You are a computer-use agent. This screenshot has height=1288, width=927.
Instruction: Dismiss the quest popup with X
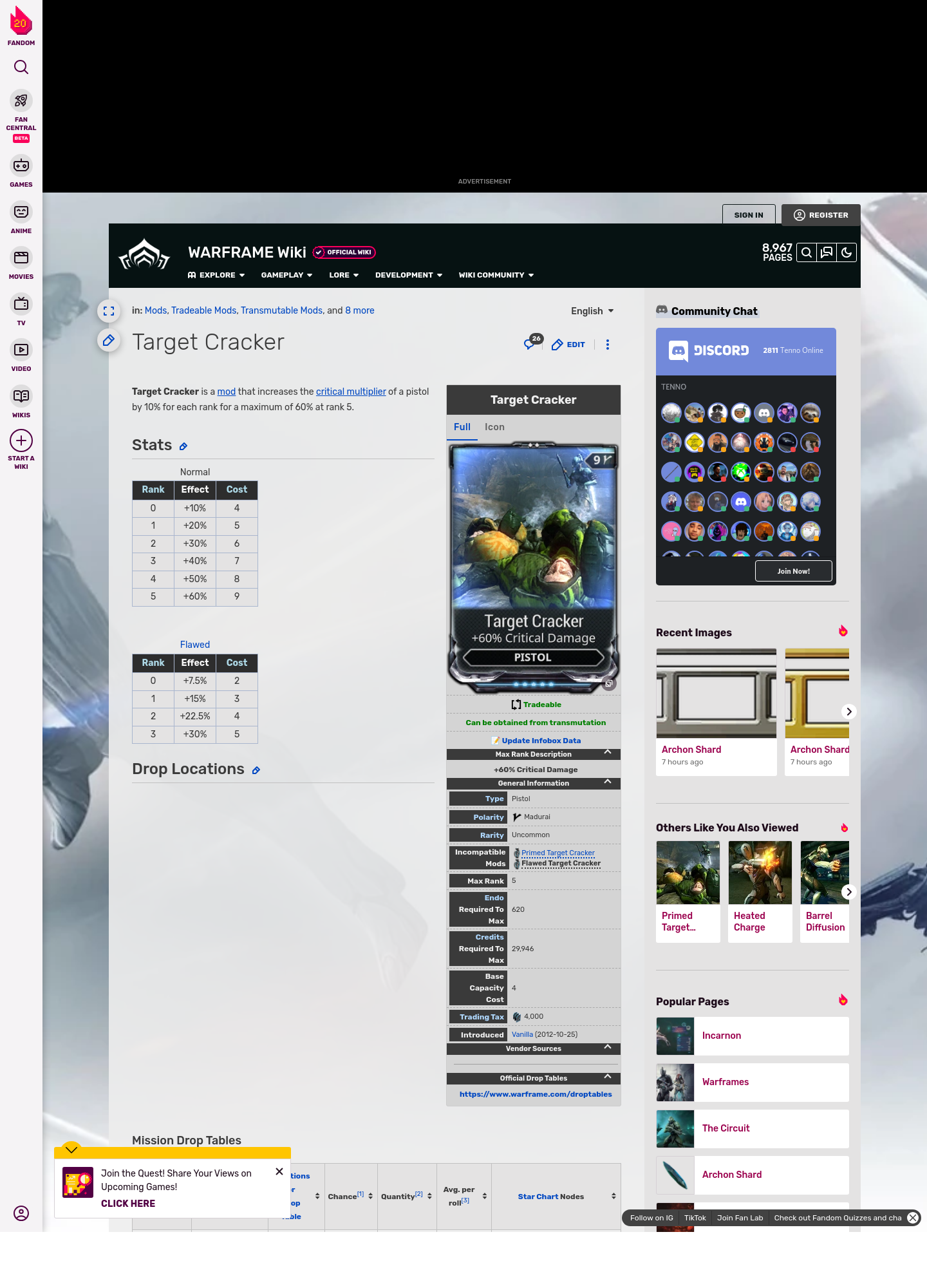(x=279, y=1171)
